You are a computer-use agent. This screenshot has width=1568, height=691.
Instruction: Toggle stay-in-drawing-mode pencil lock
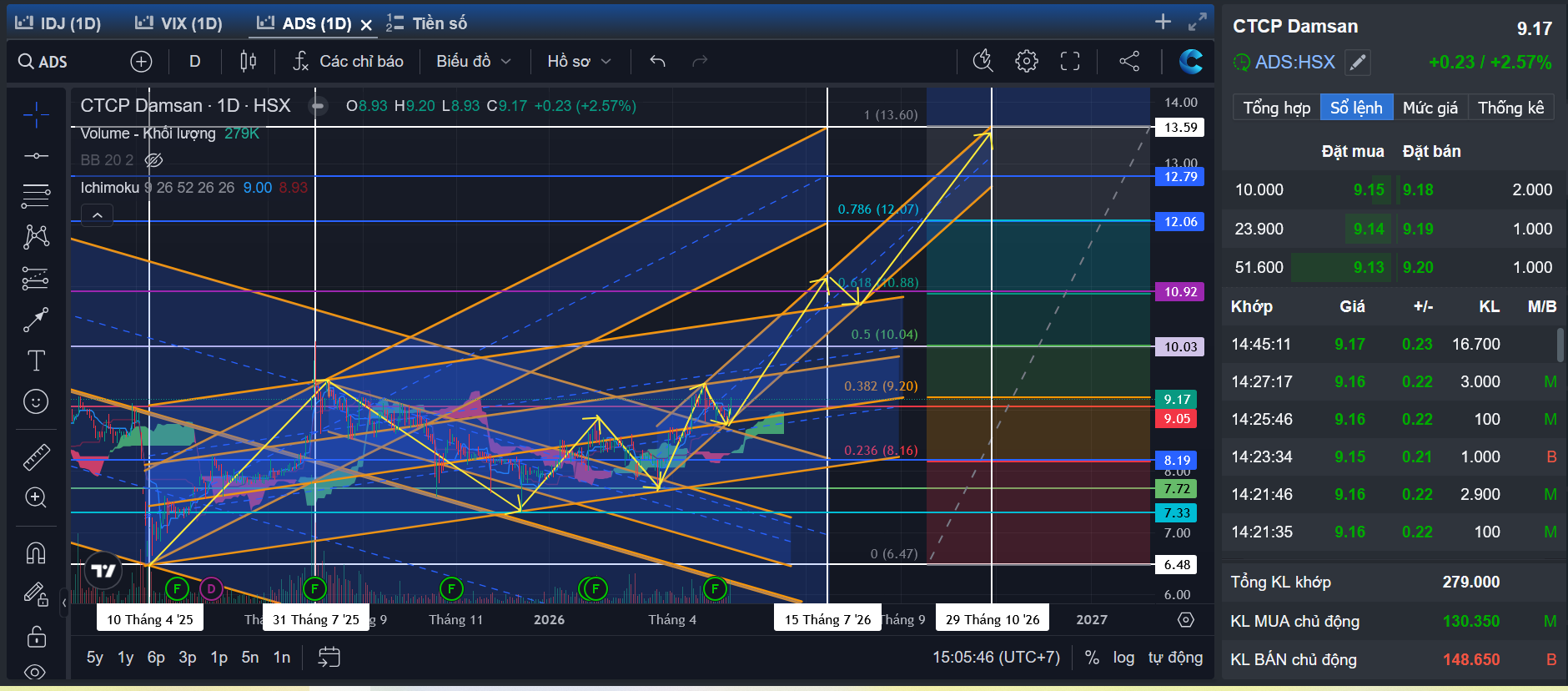36,594
